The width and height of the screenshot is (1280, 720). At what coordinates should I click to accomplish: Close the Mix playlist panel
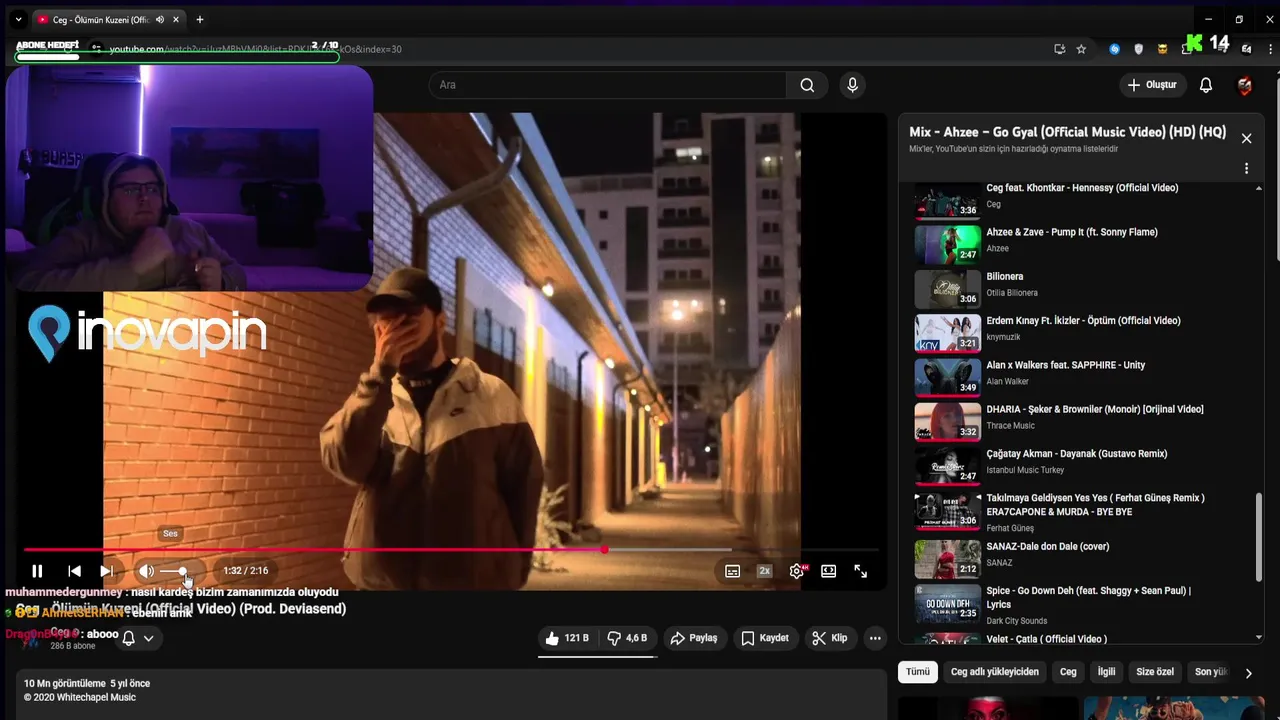1246,138
